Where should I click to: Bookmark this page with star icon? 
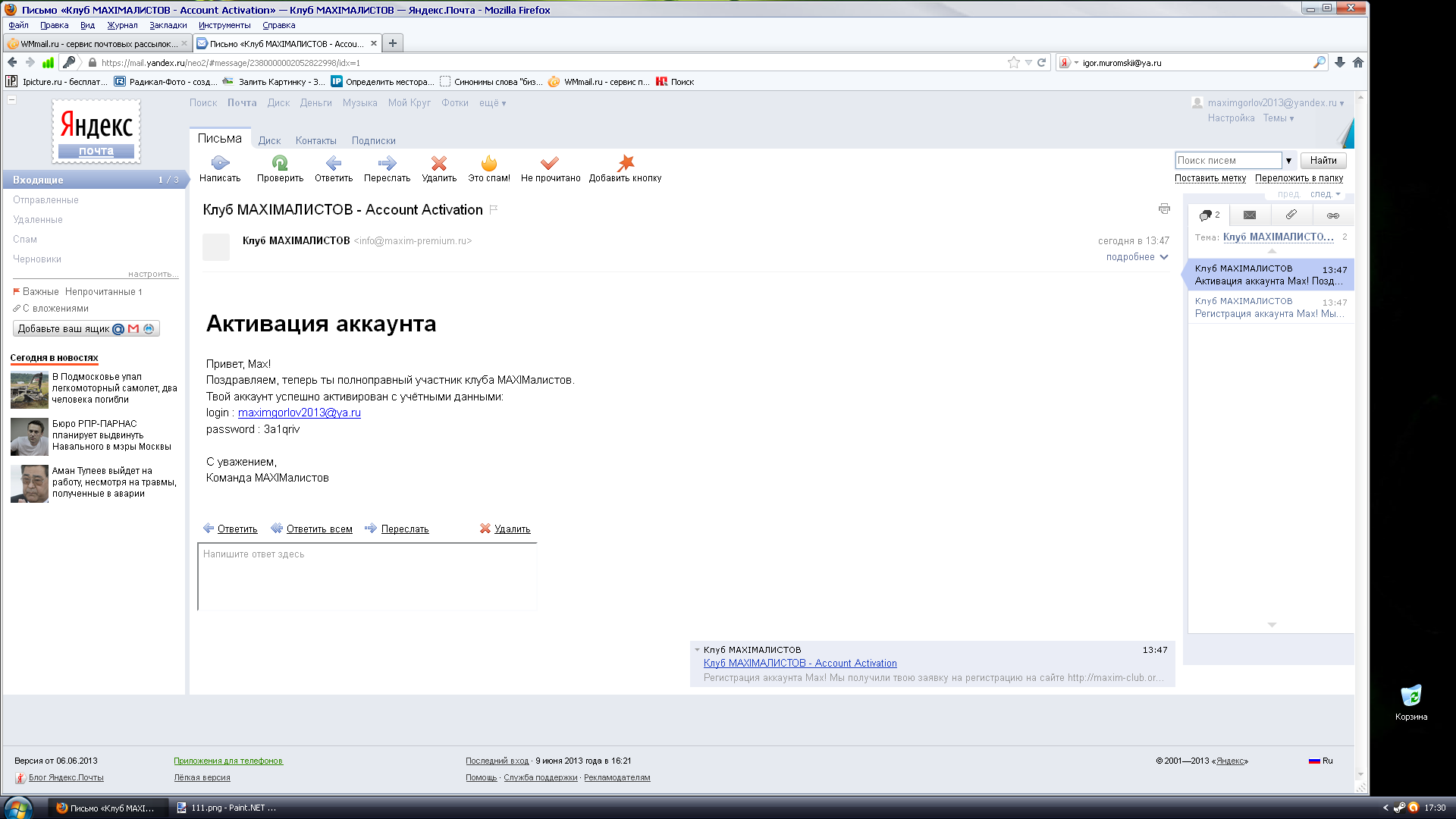tap(1014, 62)
